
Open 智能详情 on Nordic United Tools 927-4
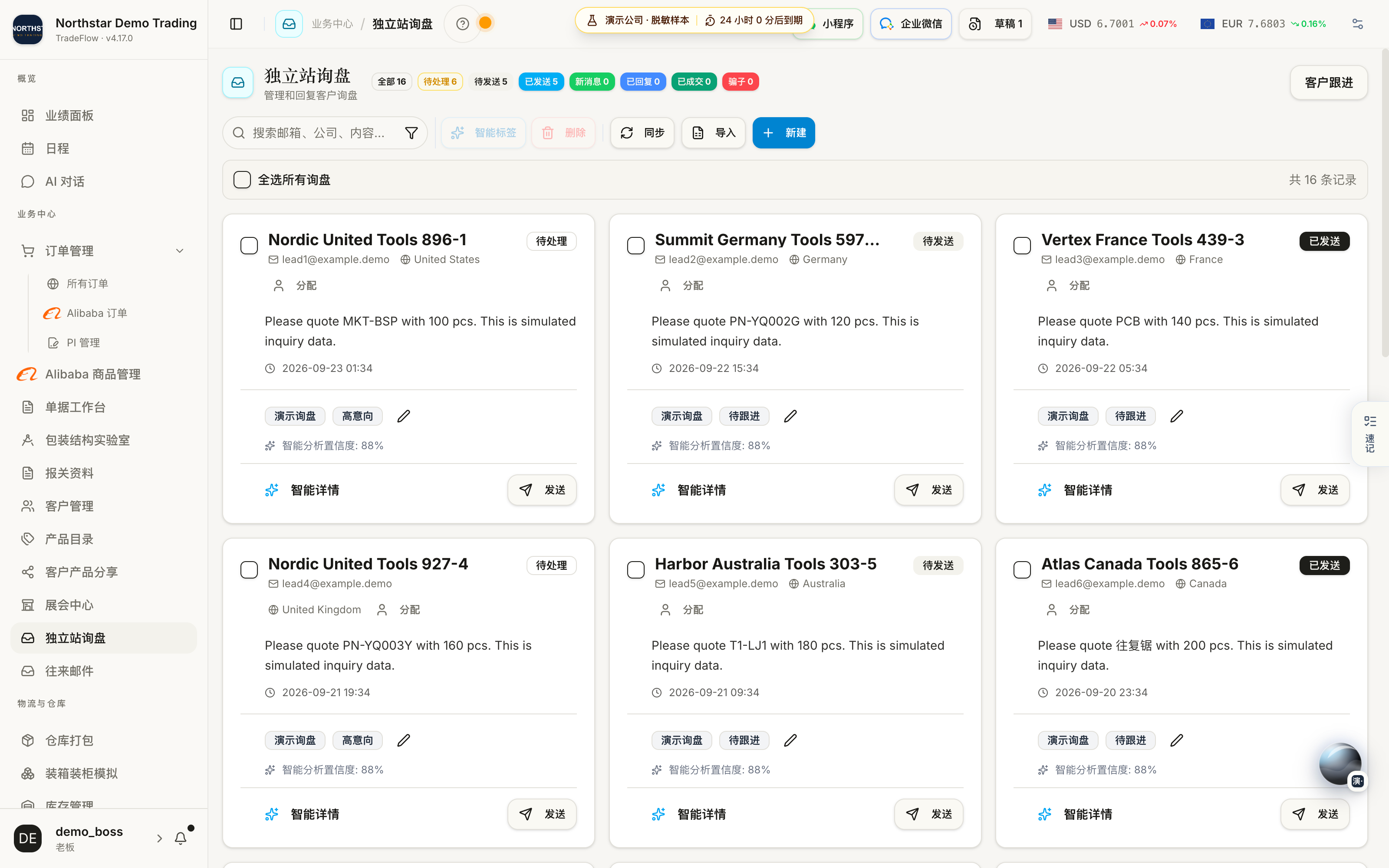pos(303,814)
